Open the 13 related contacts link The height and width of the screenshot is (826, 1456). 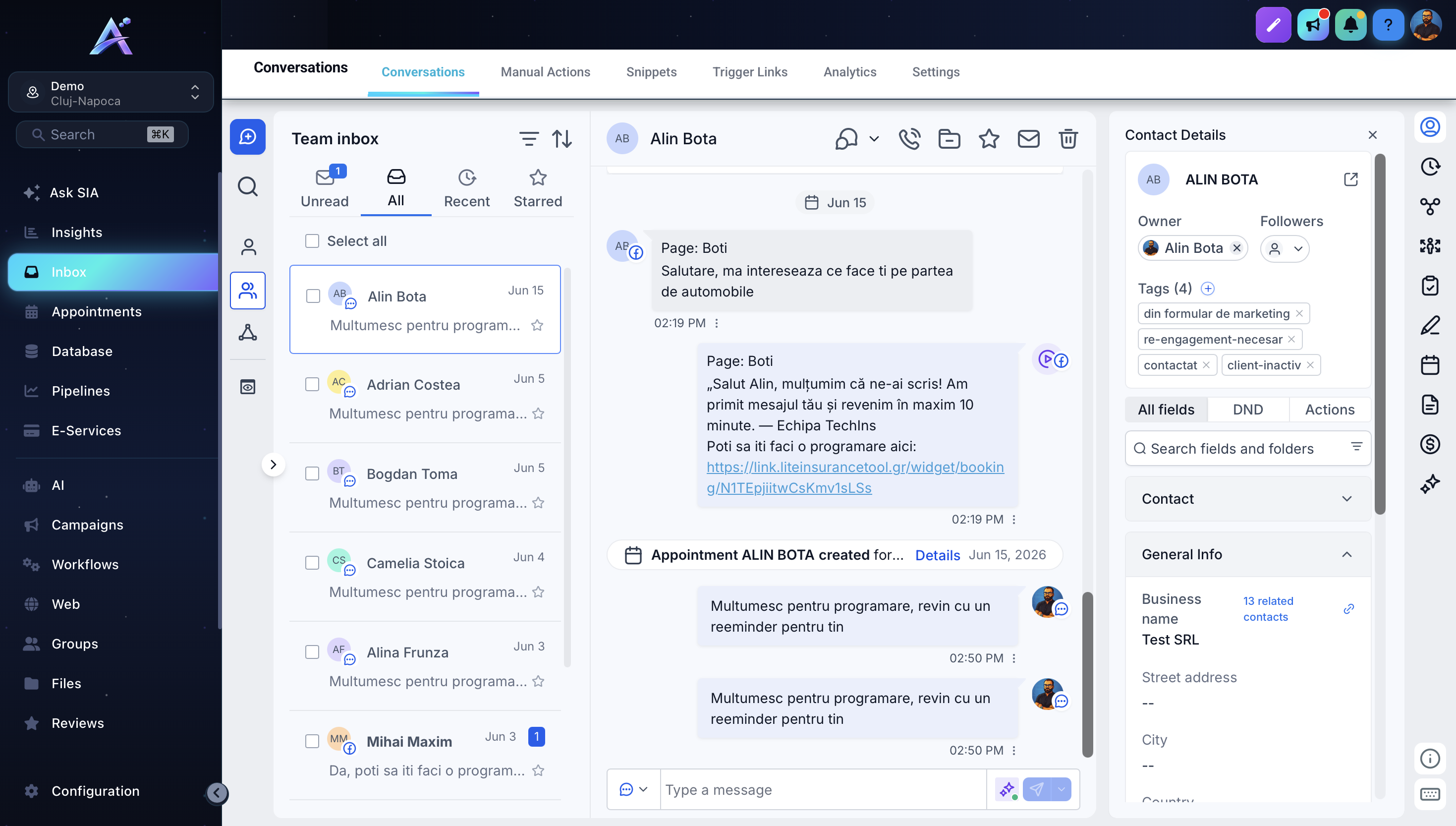point(1268,609)
